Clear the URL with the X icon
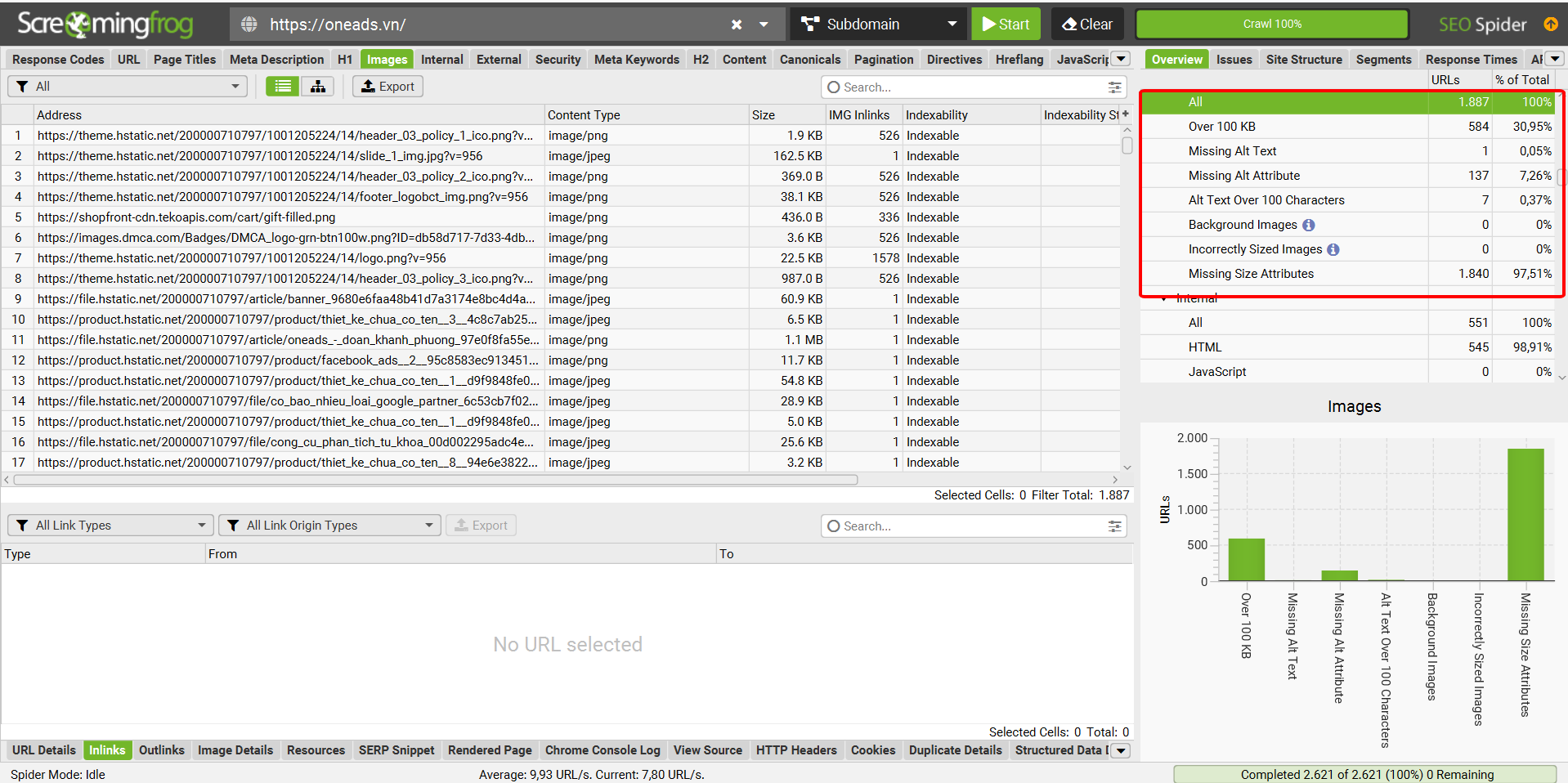This screenshot has width=1568, height=783. [737, 25]
